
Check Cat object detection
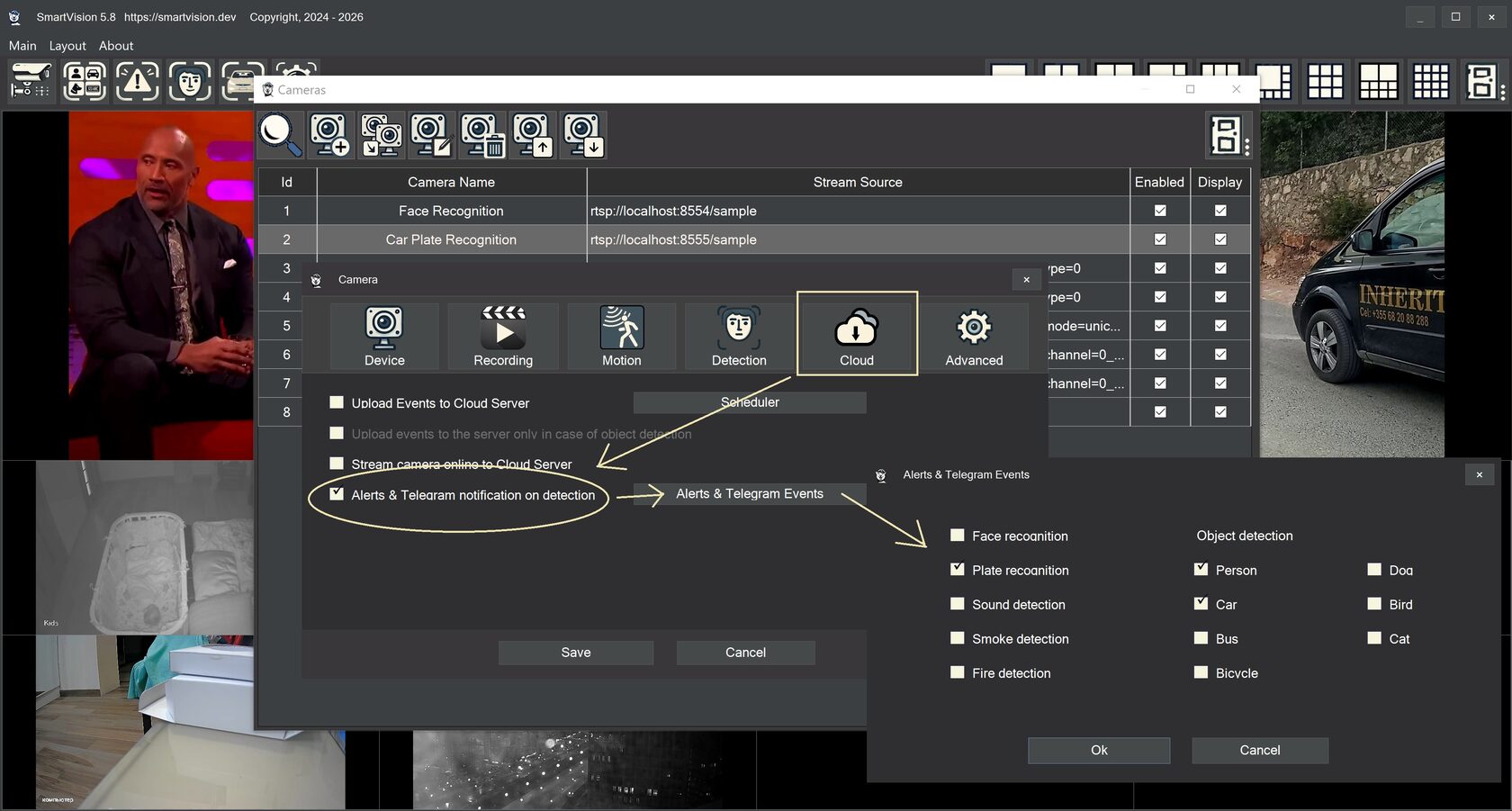(1374, 638)
